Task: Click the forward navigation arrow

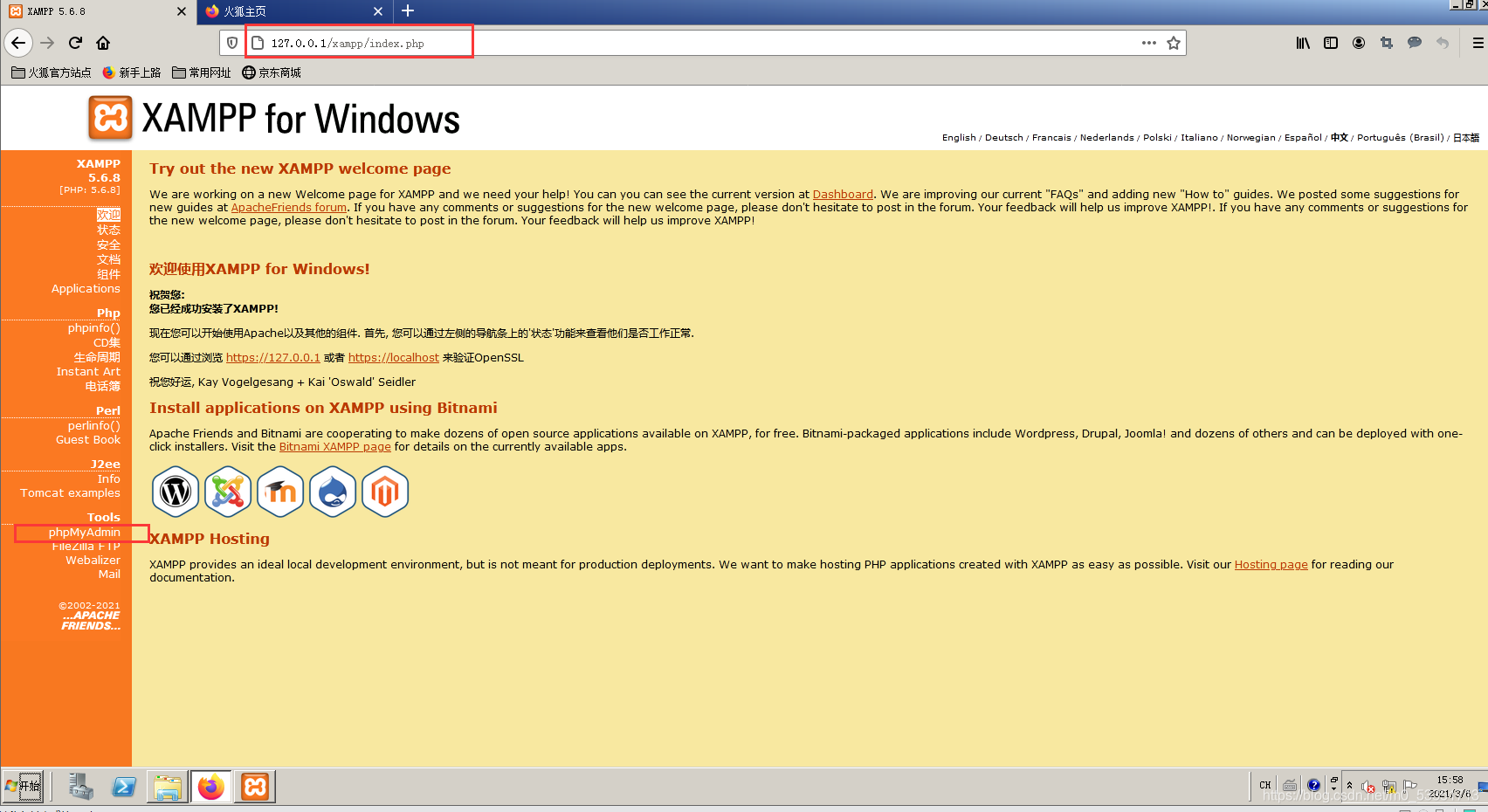Action: pyautogui.click(x=47, y=43)
